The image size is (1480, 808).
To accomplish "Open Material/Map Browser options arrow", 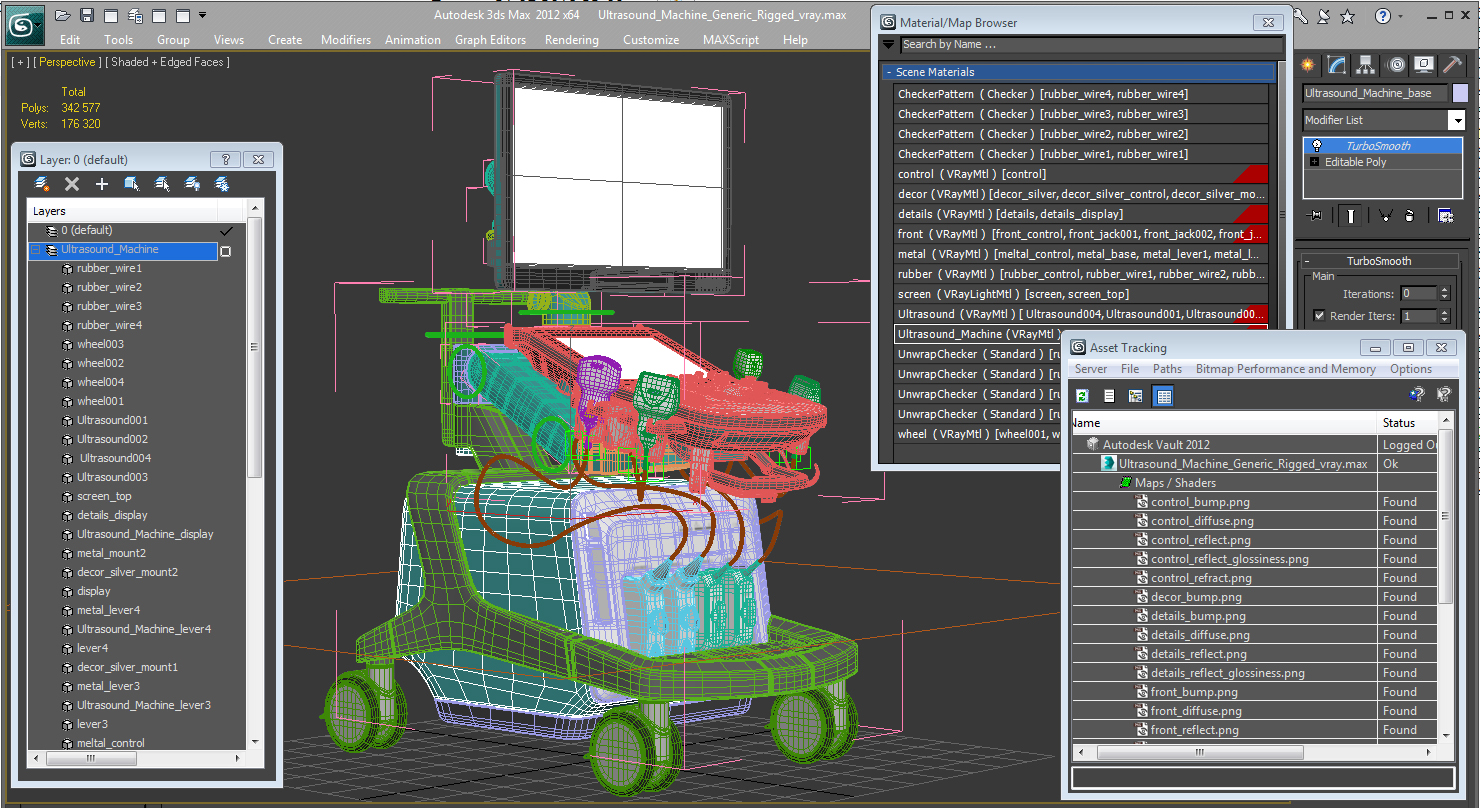I will pyautogui.click(x=888, y=44).
